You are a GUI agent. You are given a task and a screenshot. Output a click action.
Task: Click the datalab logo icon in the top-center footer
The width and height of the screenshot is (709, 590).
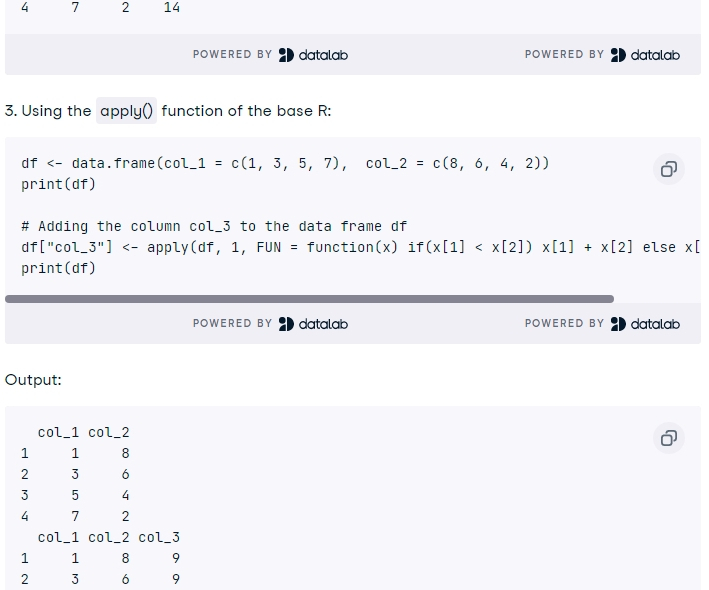[x=286, y=55]
